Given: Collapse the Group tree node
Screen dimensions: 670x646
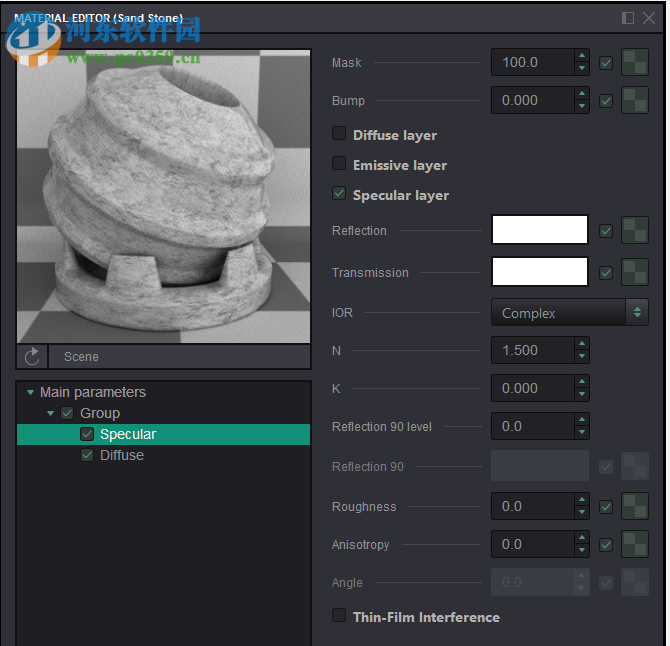Looking at the screenshot, I should (x=50, y=413).
